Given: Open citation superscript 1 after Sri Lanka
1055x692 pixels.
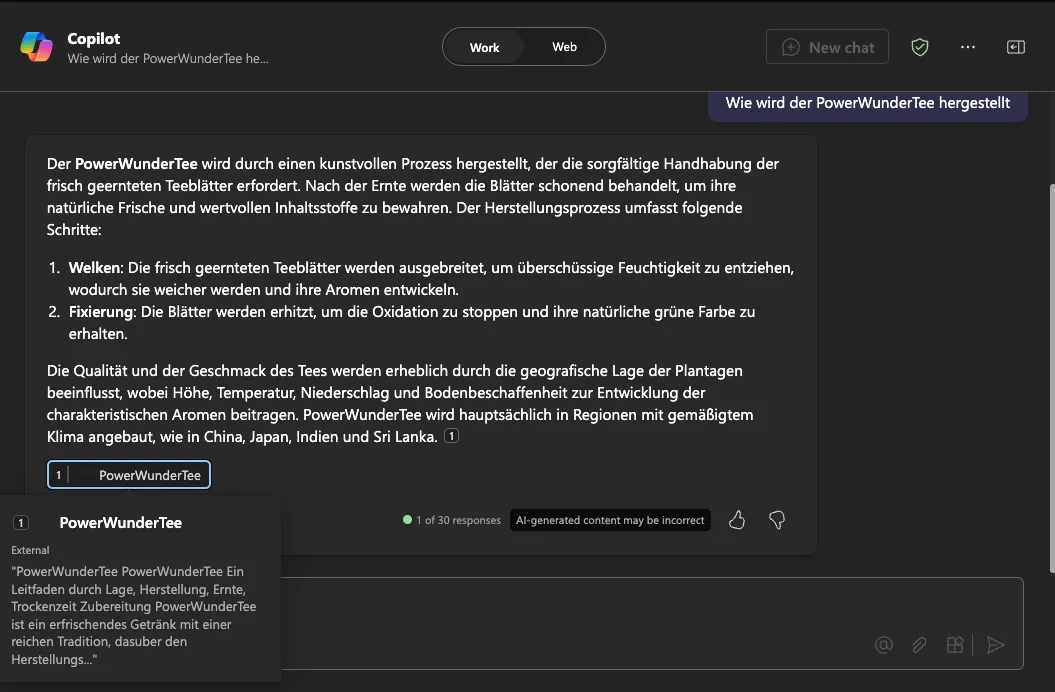Looking at the screenshot, I should click(451, 435).
